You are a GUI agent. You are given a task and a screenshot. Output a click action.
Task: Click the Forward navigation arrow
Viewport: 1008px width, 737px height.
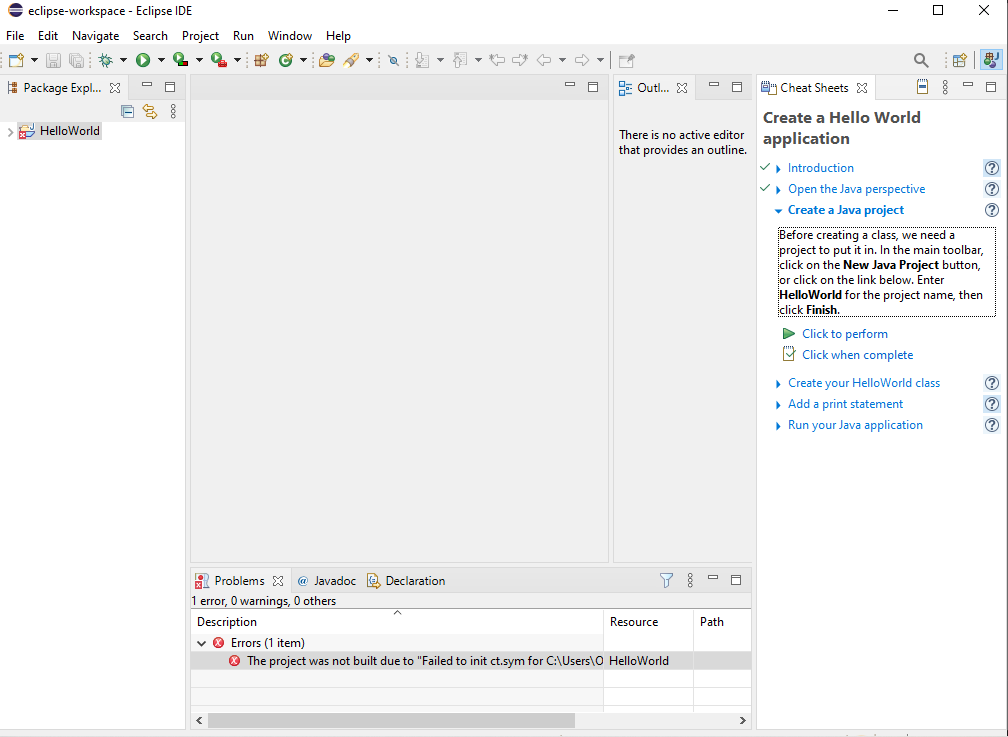click(582, 60)
